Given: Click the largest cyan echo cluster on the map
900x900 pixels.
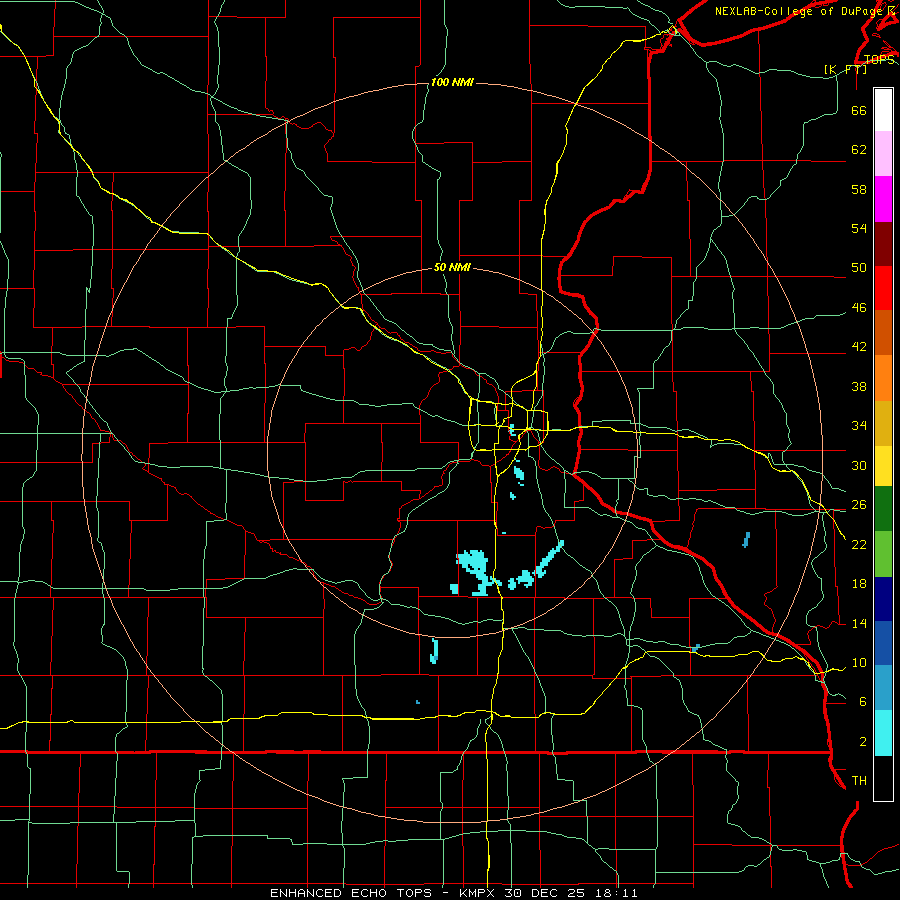Looking at the screenshot, I should point(474,571).
